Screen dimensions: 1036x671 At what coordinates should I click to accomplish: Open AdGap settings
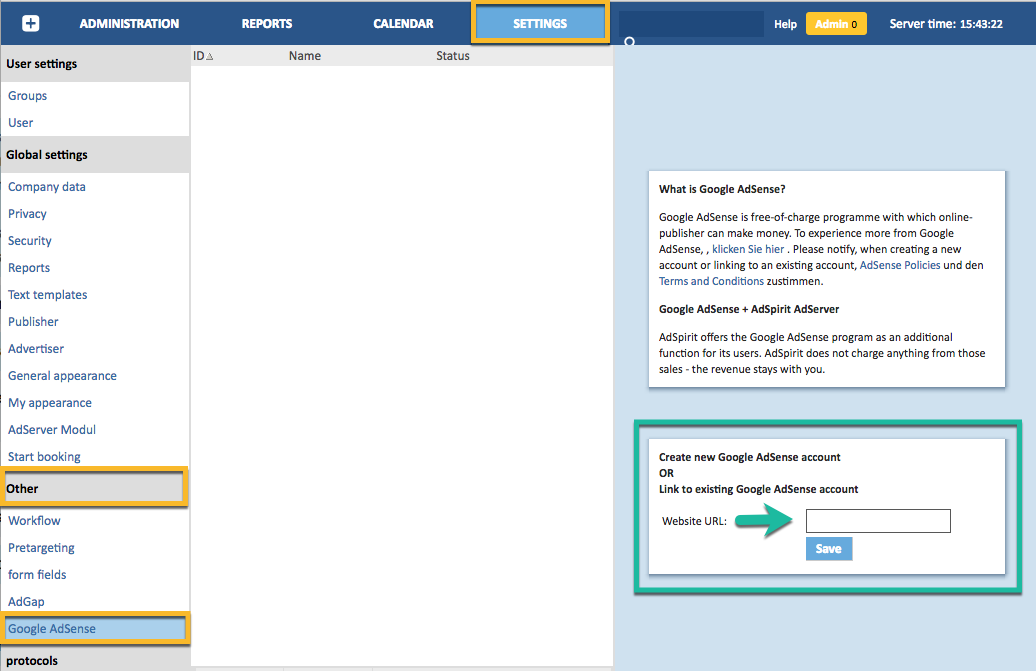pos(26,602)
